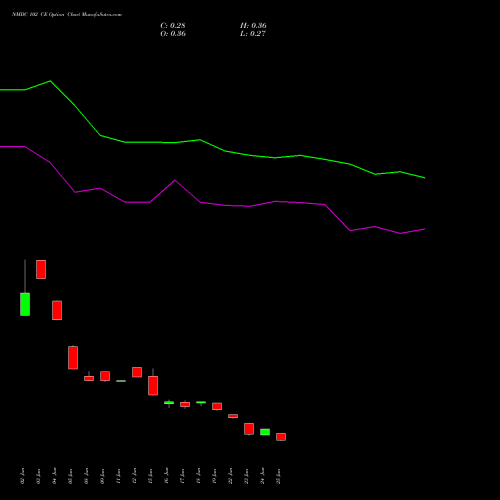The image size is (500, 500).
Task: Click the last red candle on the right
Action: coord(281,437)
